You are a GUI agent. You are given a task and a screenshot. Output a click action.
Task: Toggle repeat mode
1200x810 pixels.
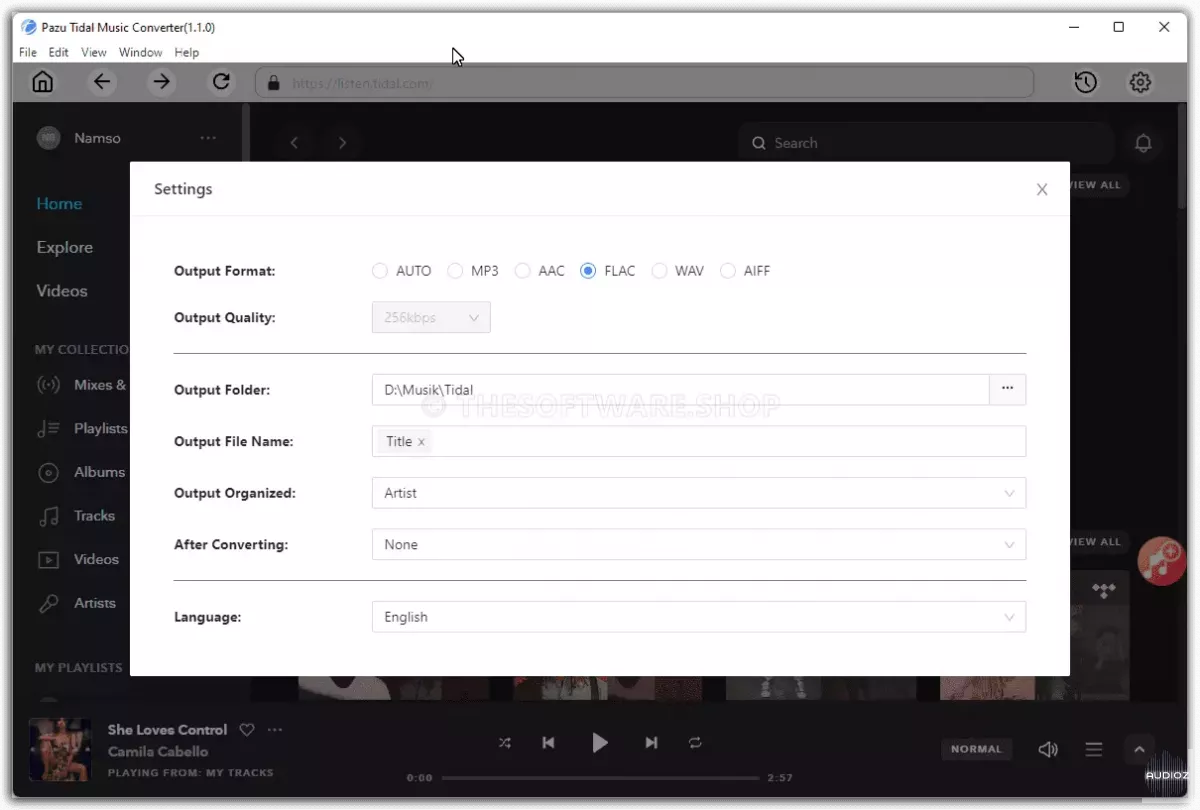[695, 743]
